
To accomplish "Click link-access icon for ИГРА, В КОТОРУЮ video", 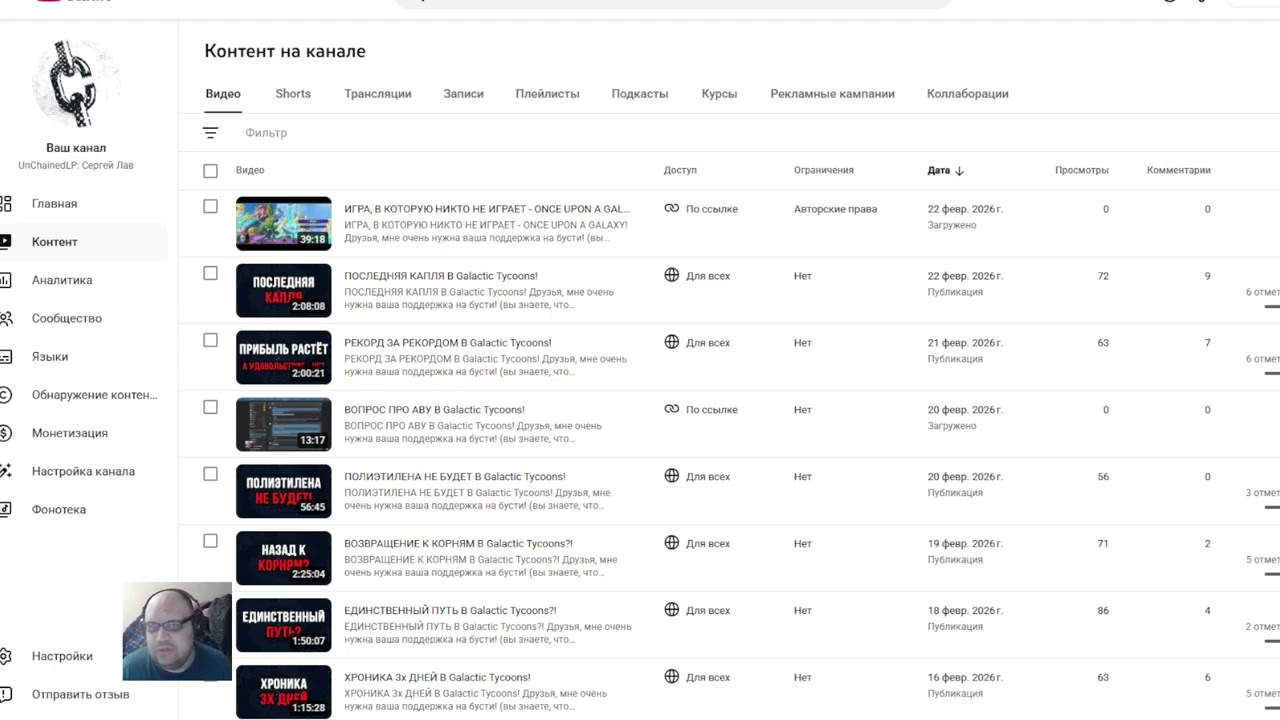I will (x=672, y=209).
